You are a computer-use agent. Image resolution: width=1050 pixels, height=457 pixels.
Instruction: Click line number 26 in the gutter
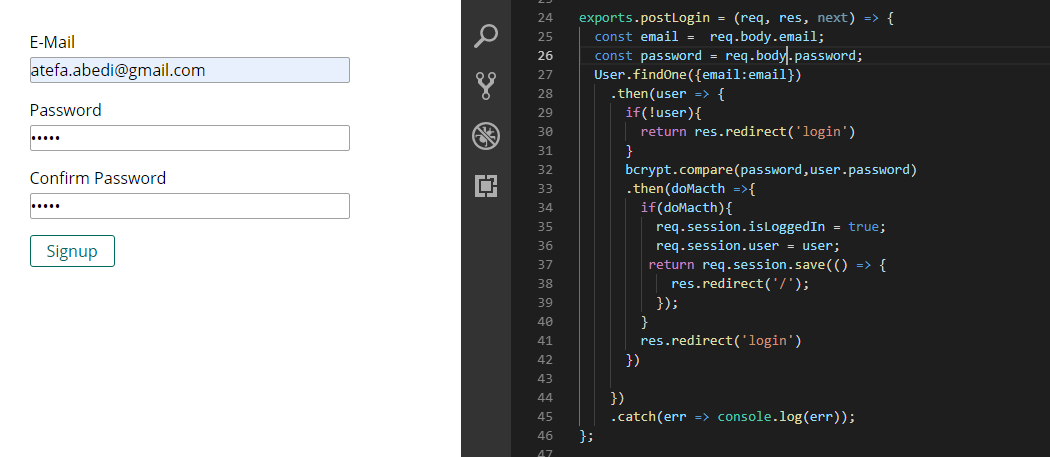pyautogui.click(x=545, y=56)
